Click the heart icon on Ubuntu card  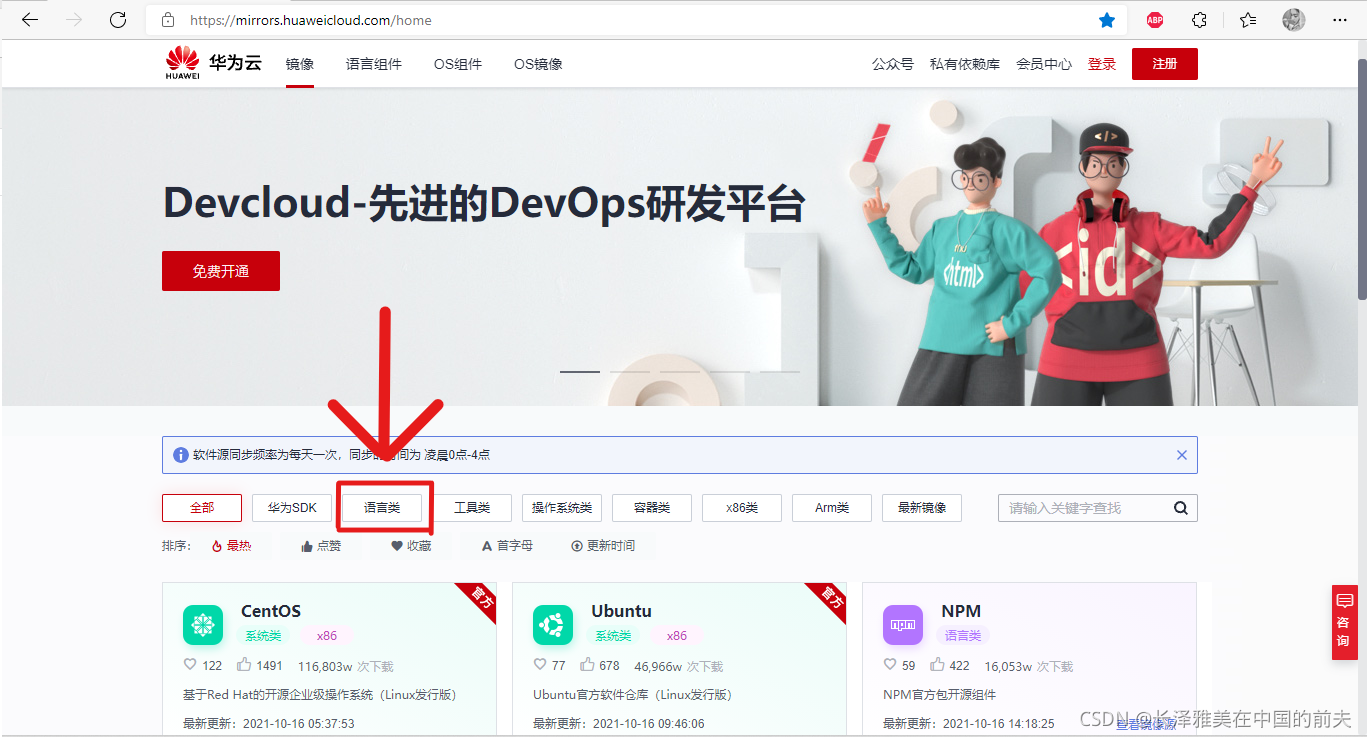pyautogui.click(x=540, y=665)
